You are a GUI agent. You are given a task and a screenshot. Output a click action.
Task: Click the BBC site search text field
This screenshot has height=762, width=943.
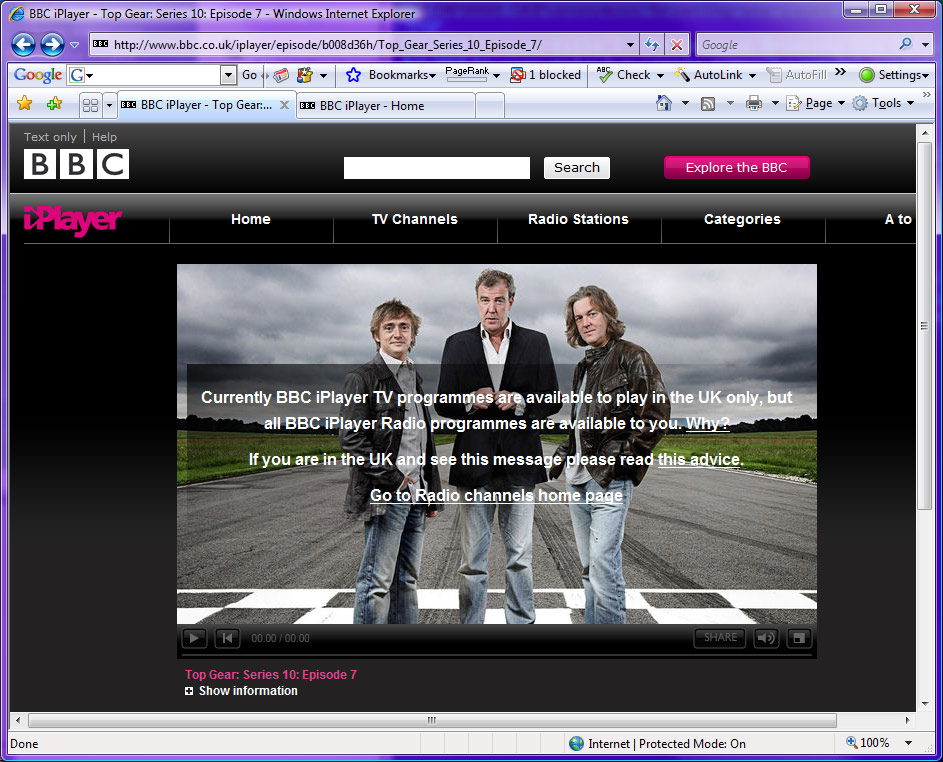click(437, 168)
